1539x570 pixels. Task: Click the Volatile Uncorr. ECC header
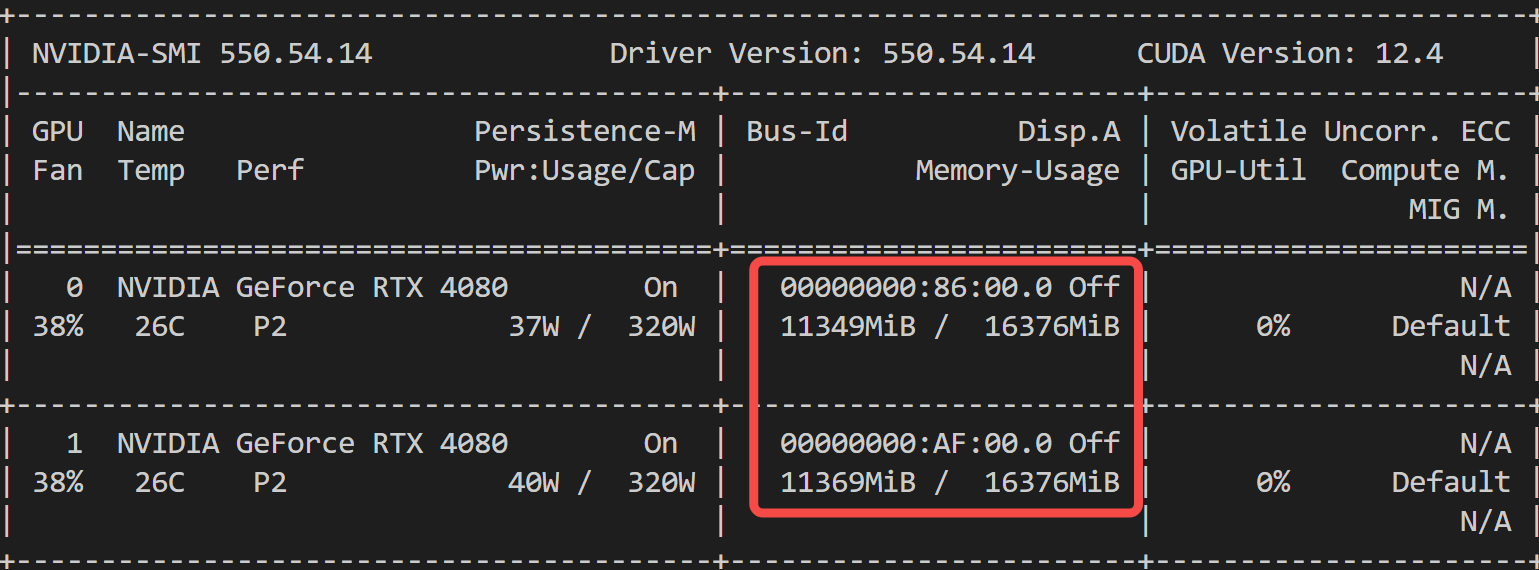click(1340, 131)
